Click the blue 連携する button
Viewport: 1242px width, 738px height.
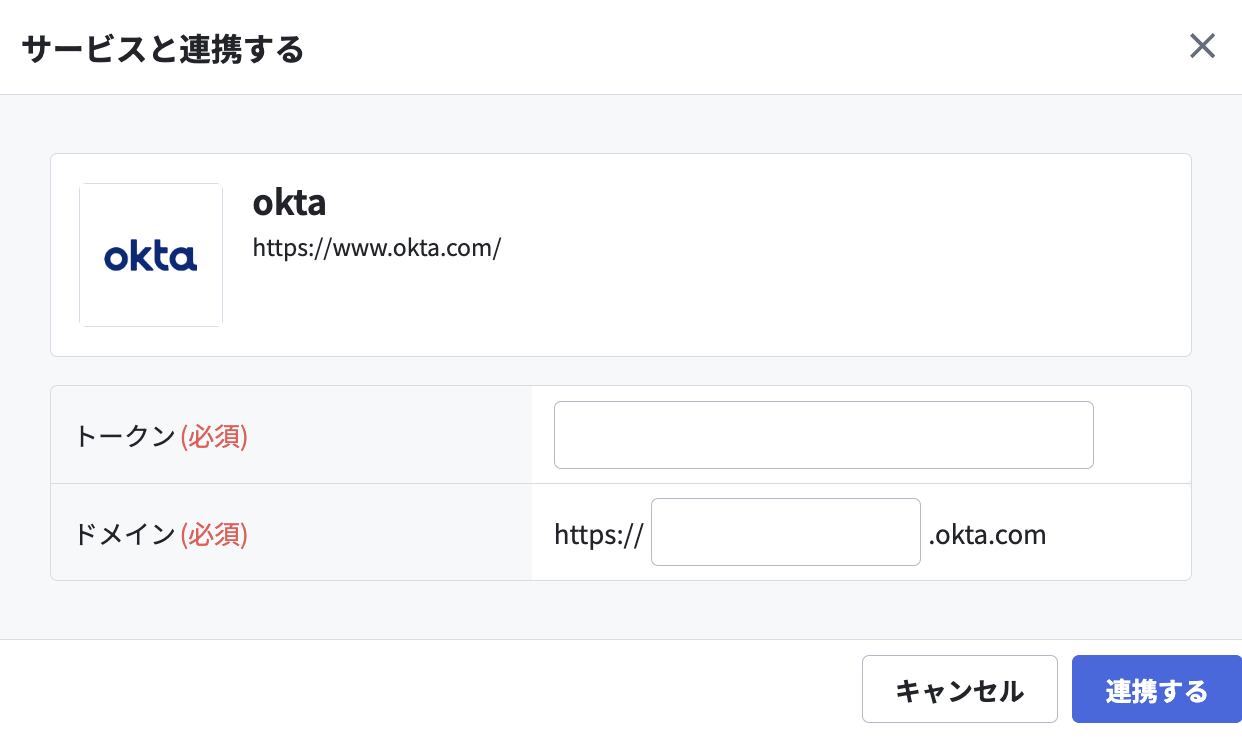[x=1157, y=689]
